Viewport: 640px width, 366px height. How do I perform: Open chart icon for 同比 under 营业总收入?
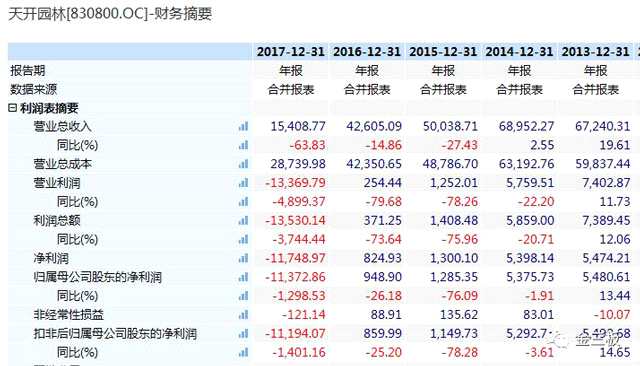243,145
